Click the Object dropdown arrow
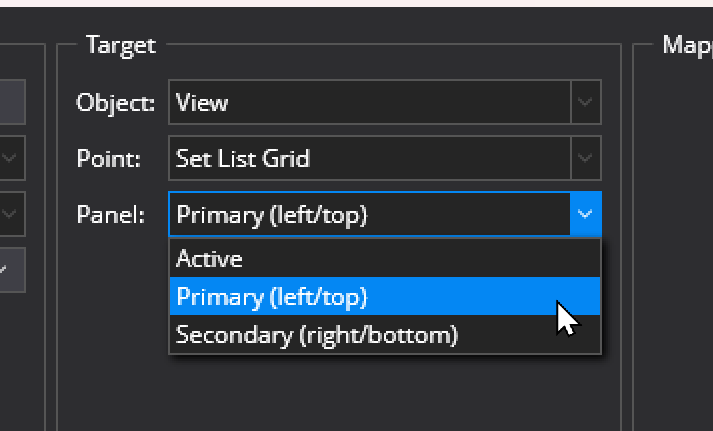This screenshot has height=431, width=713. [586, 102]
